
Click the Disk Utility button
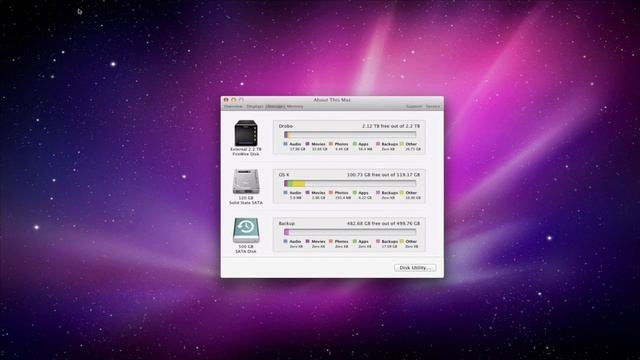[415, 268]
